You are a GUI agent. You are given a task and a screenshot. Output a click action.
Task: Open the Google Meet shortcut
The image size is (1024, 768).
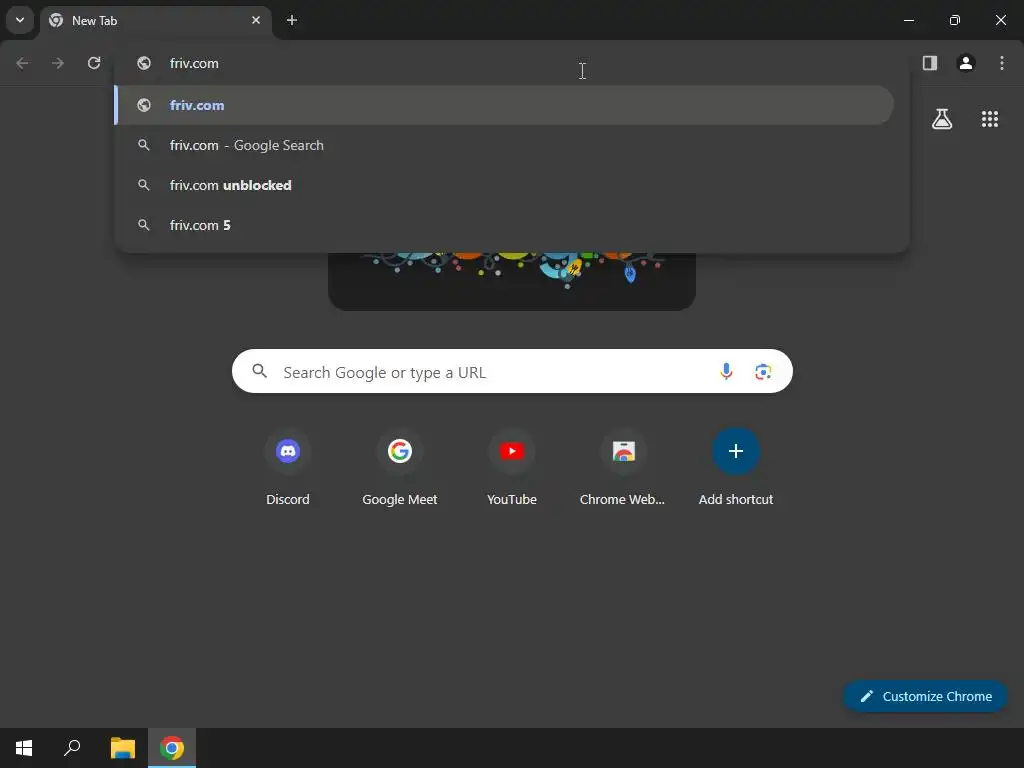coord(400,468)
